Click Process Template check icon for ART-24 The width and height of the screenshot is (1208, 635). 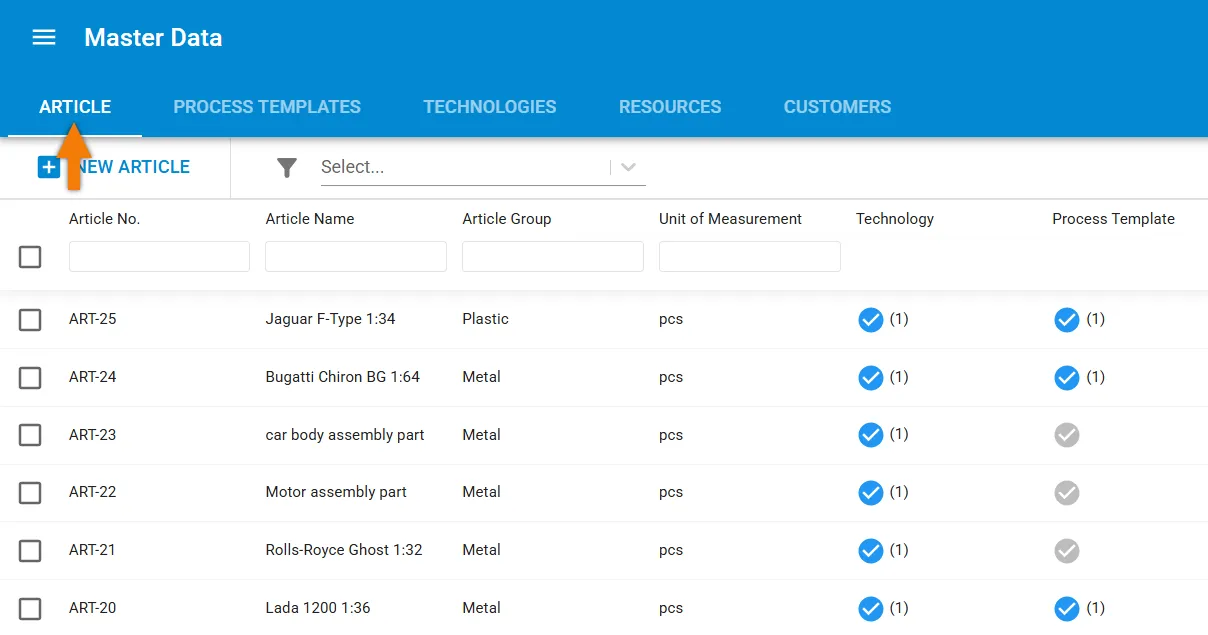(x=1067, y=378)
